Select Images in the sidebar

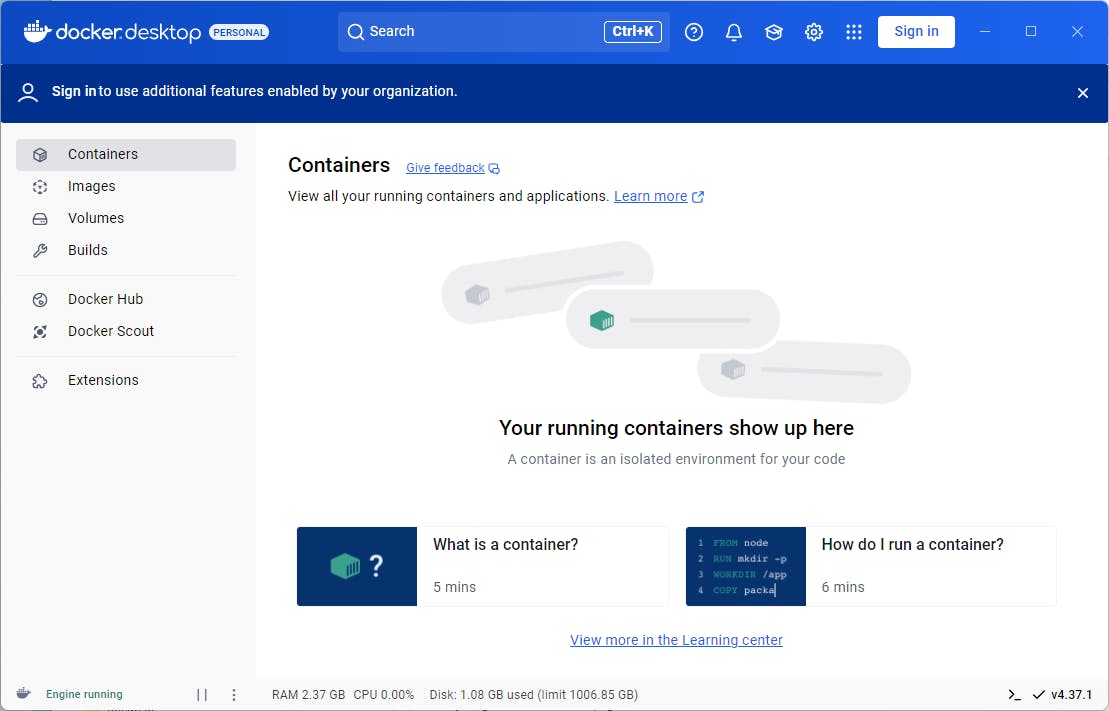[126, 186]
